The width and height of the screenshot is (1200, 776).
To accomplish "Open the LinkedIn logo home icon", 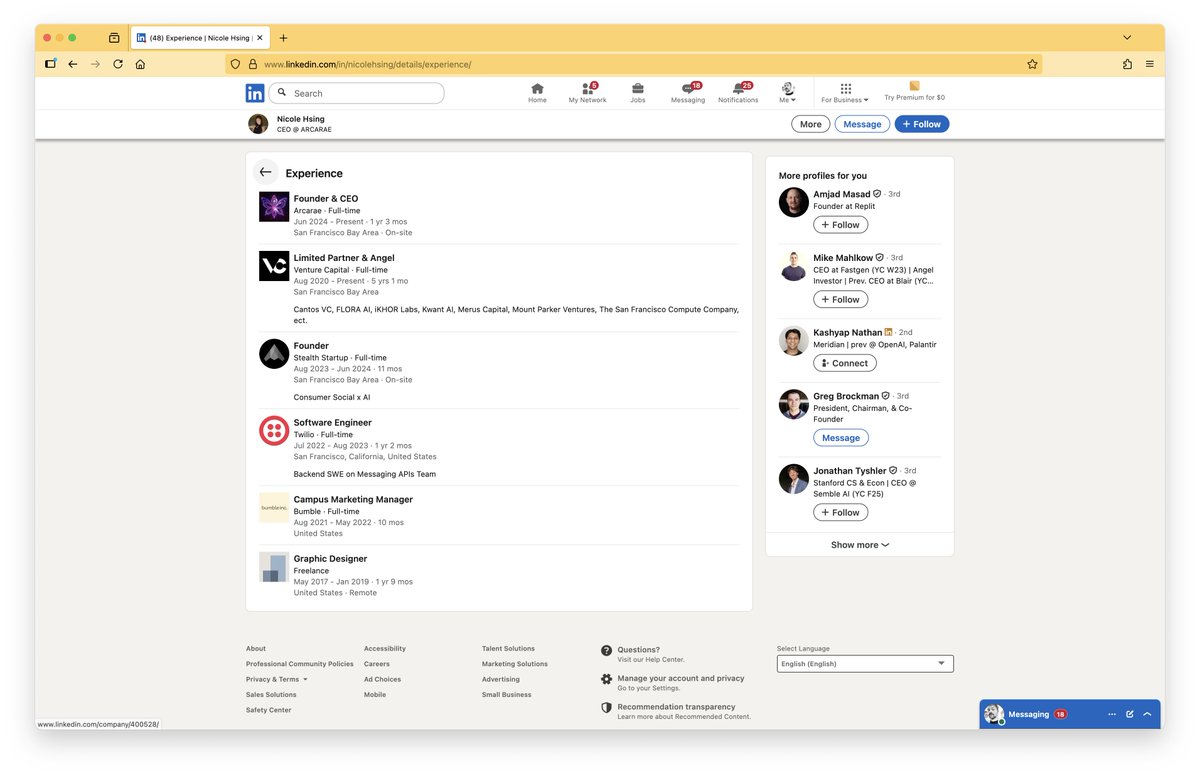I will [255, 93].
